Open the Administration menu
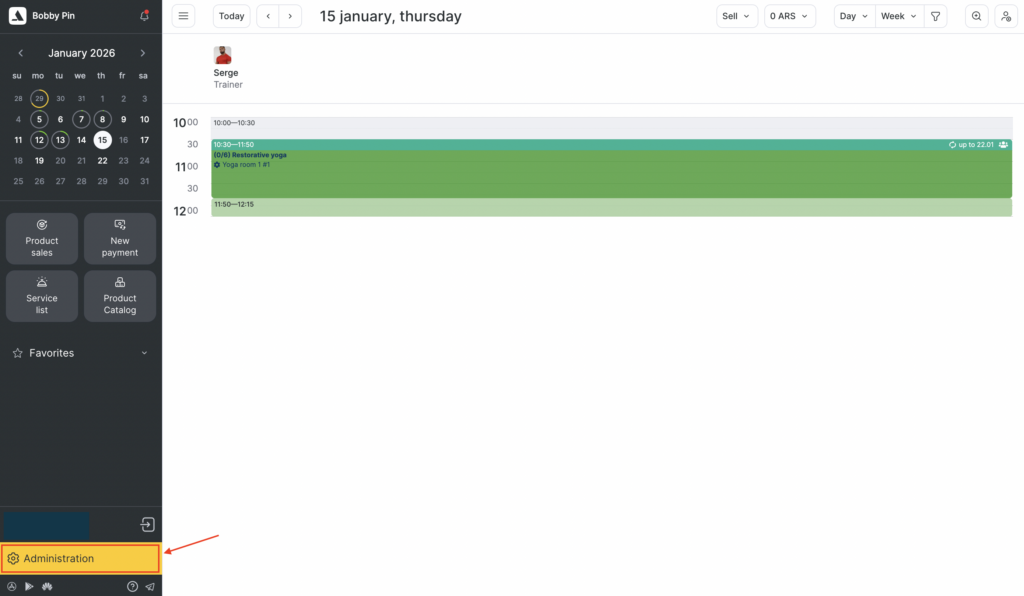Screen dimensions: 1024x596 [x=80, y=559]
